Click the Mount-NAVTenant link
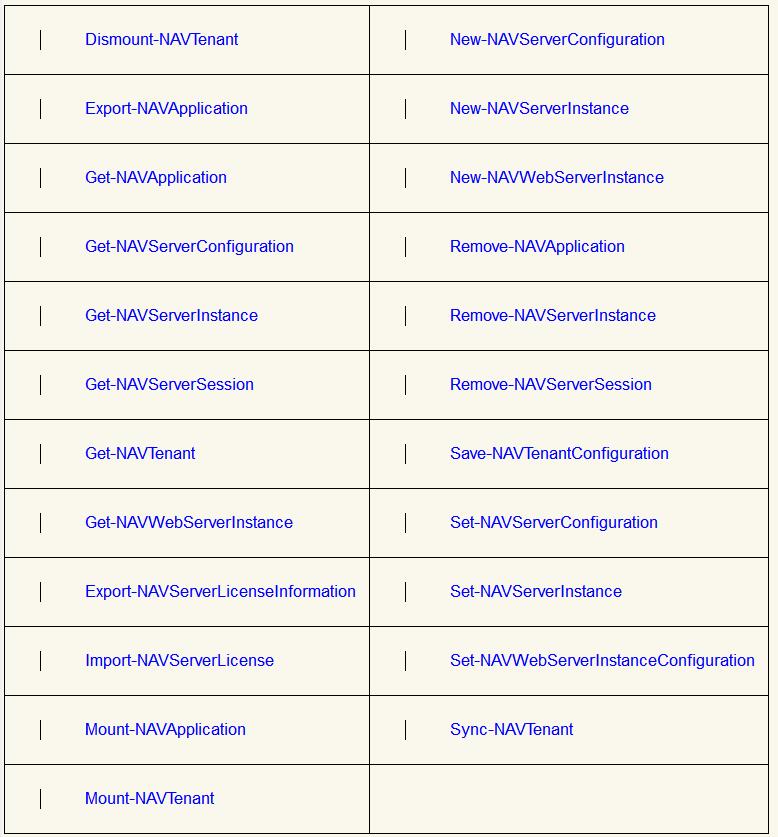778x837 pixels. pyautogui.click(x=149, y=799)
